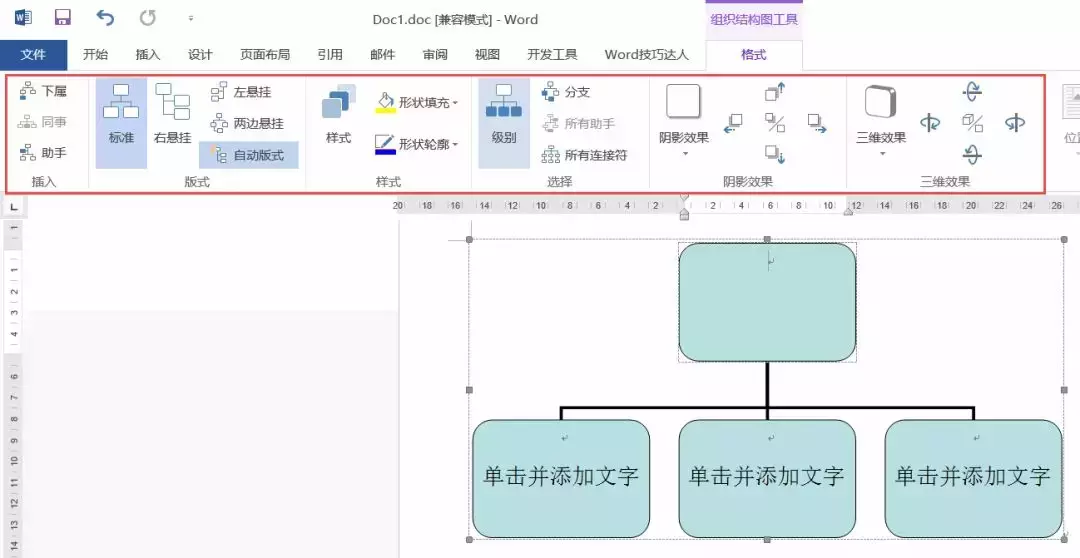Click the top-center handle of the chart frame

click(767, 239)
